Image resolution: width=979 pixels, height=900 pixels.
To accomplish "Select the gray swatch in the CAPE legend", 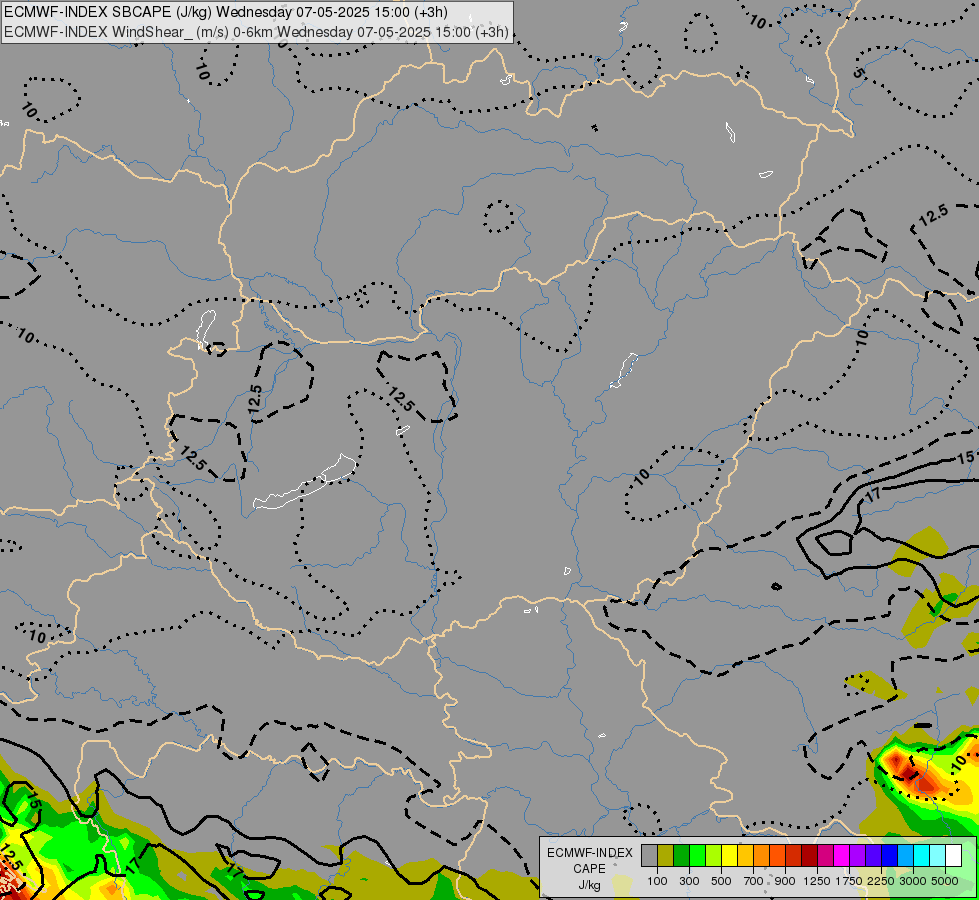I will click(649, 855).
